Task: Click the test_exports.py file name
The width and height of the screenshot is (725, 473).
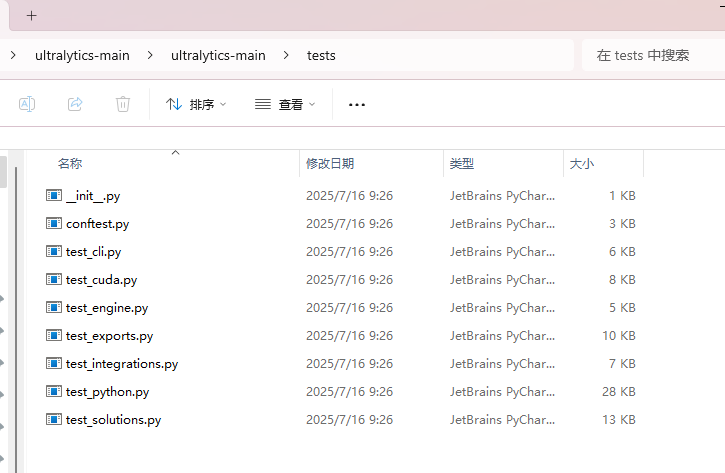Action: [110, 336]
